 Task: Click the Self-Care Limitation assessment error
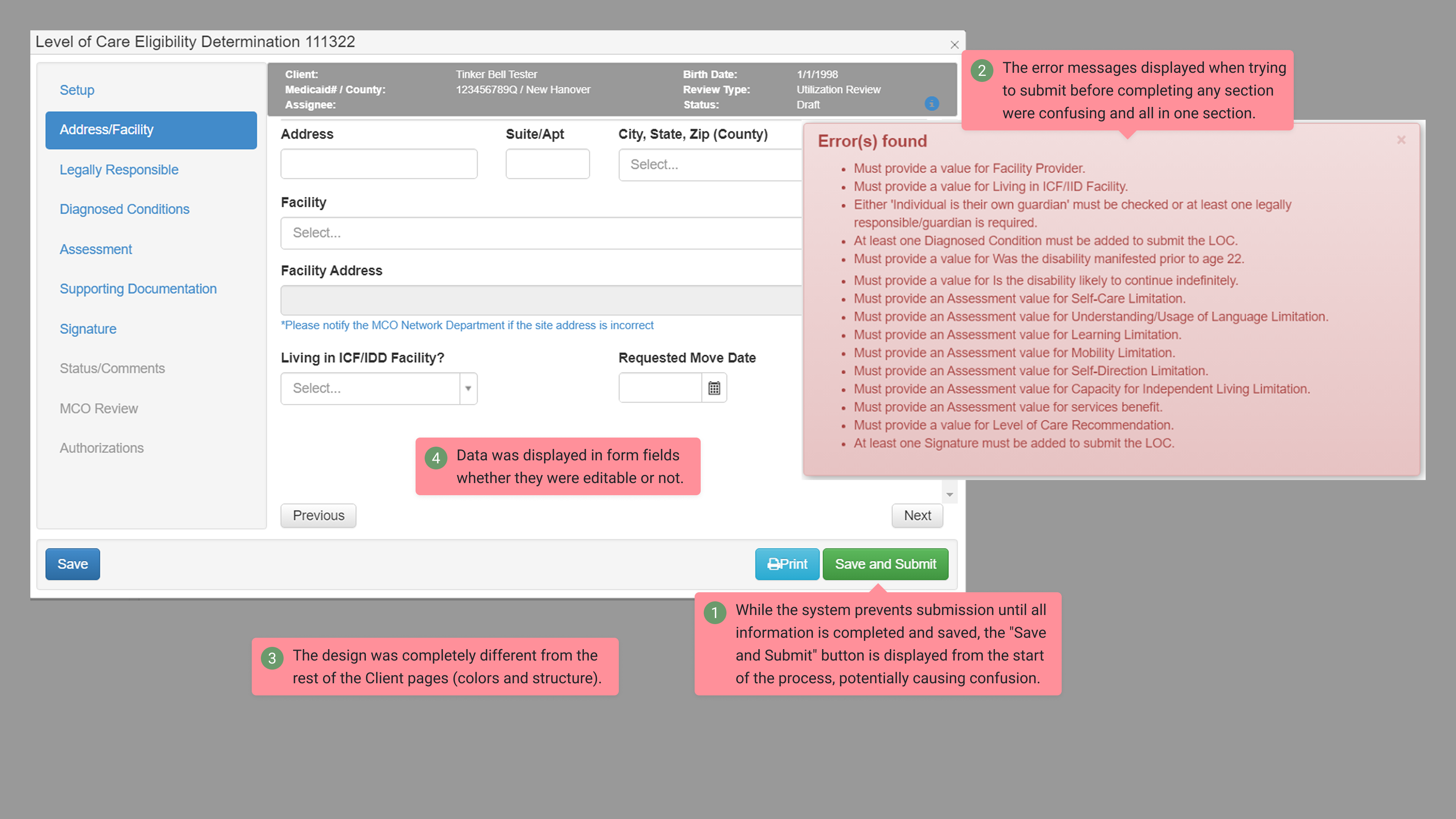1019,298
